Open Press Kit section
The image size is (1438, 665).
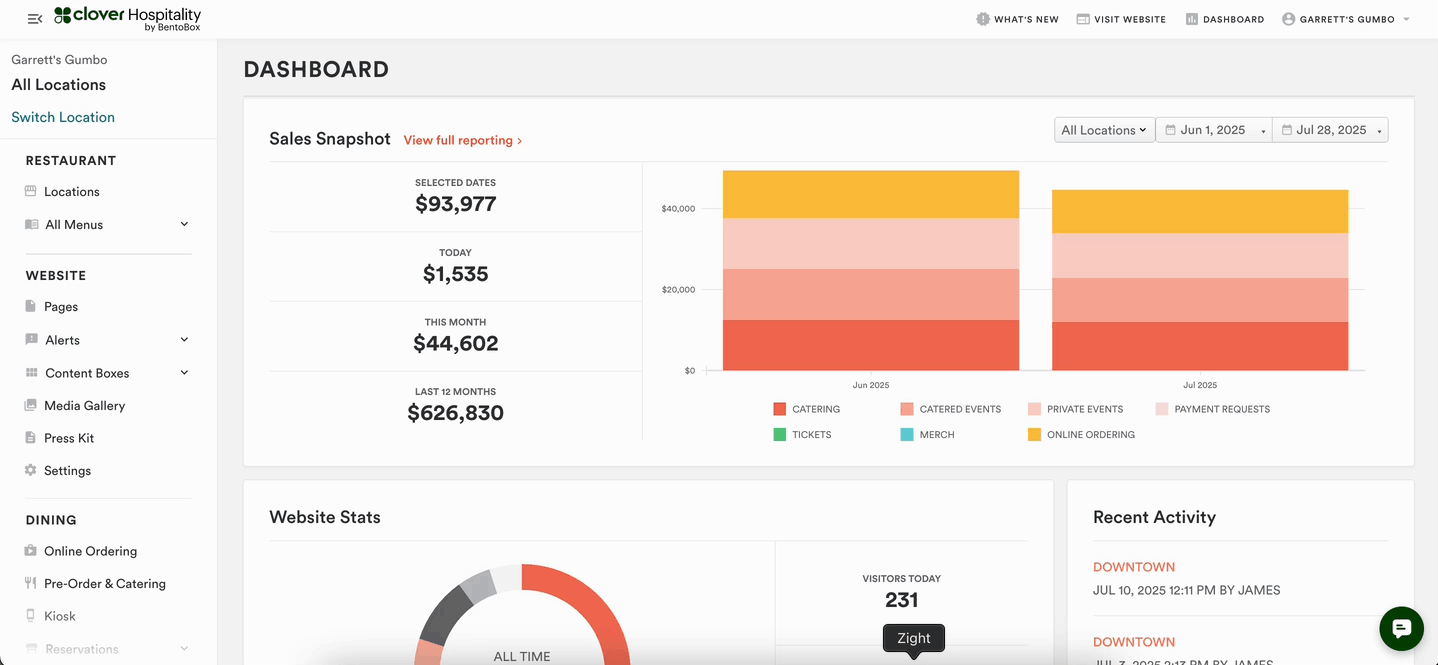click(69, 438)
